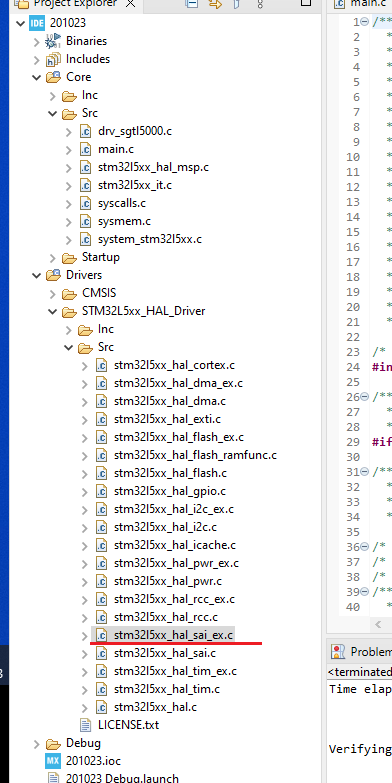Image resolution: width=392 pixels, height=783 pixels.
Task: Collapse the Src folder under STM32L5xx_HAL_Driver
Action: [x=68, y=347]
